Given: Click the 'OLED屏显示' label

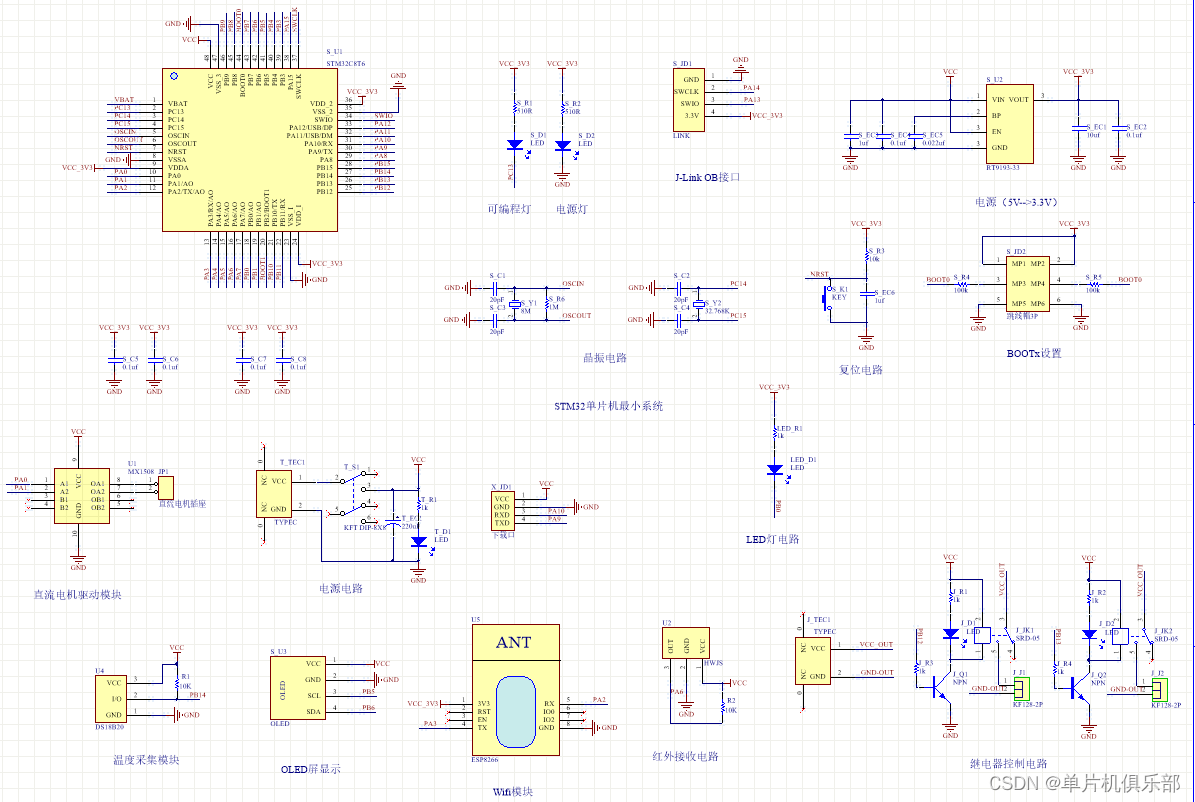Looking at the screenshot, I should (311, 769).
